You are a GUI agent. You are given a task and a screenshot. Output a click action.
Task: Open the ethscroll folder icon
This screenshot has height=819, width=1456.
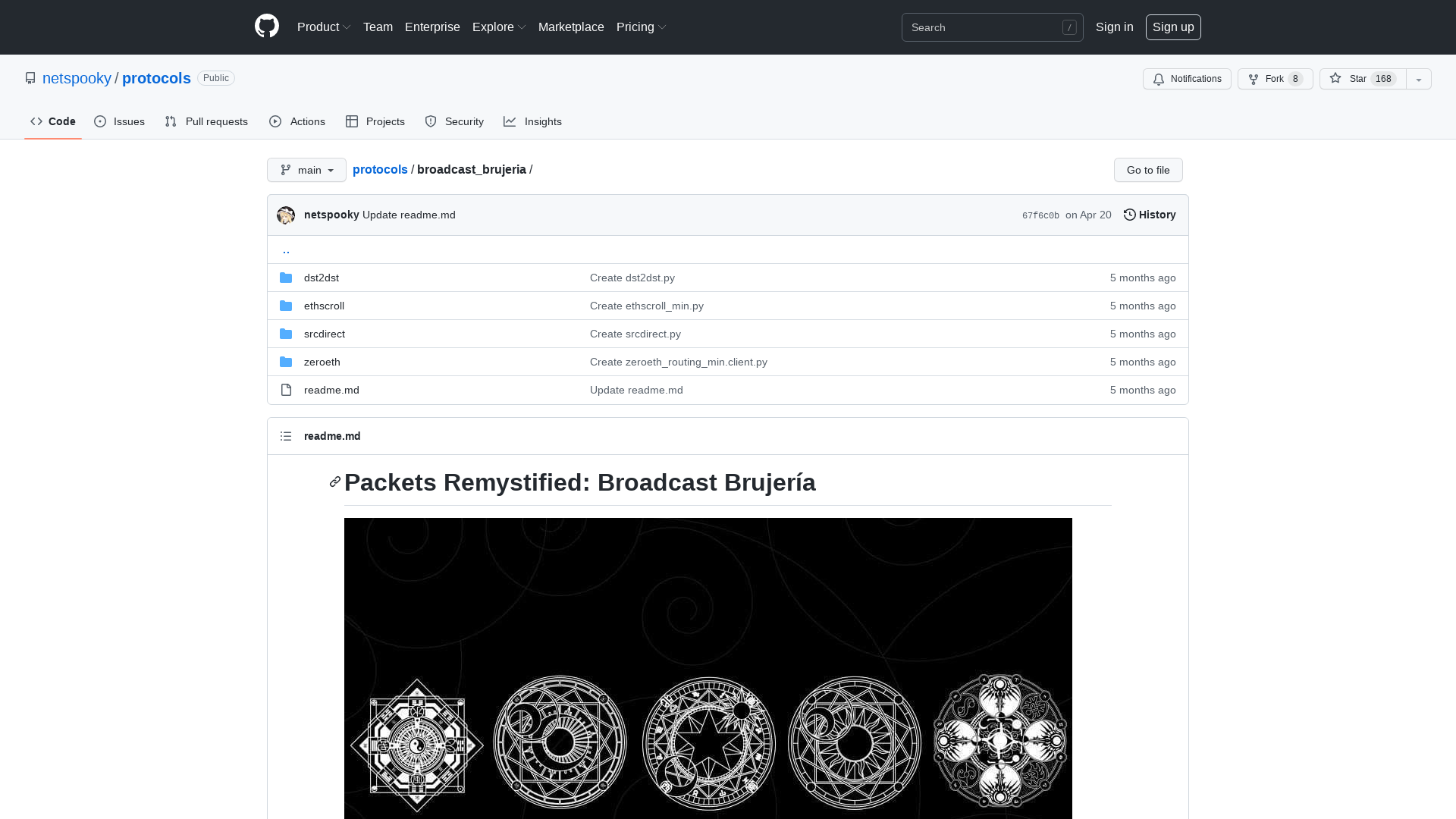tap(286, 306)
